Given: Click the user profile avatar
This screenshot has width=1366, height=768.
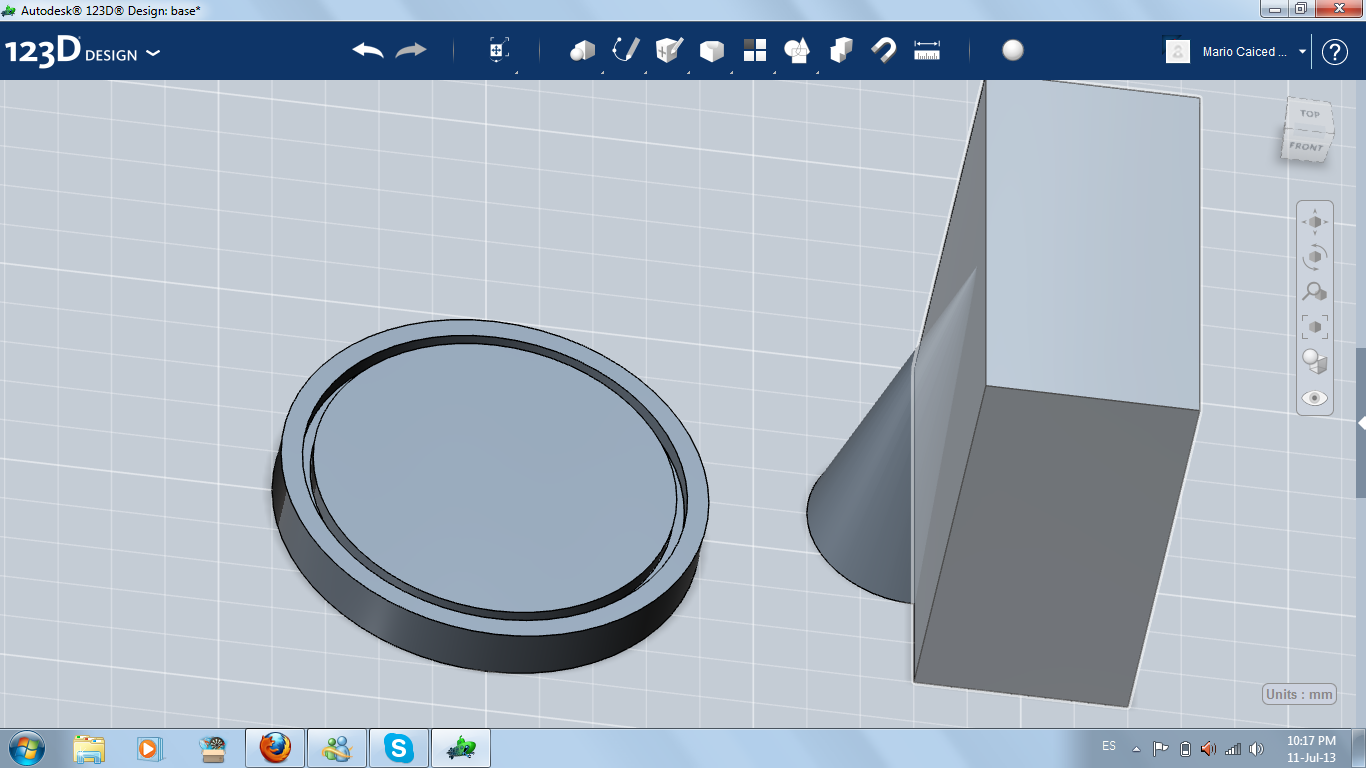Looking at the screenshot, I should coord(1178,52).
